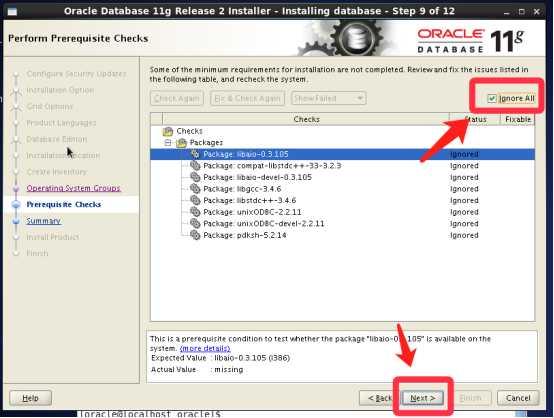Click the gear icon beside unixODBC-devel-2.2.11

195,224
